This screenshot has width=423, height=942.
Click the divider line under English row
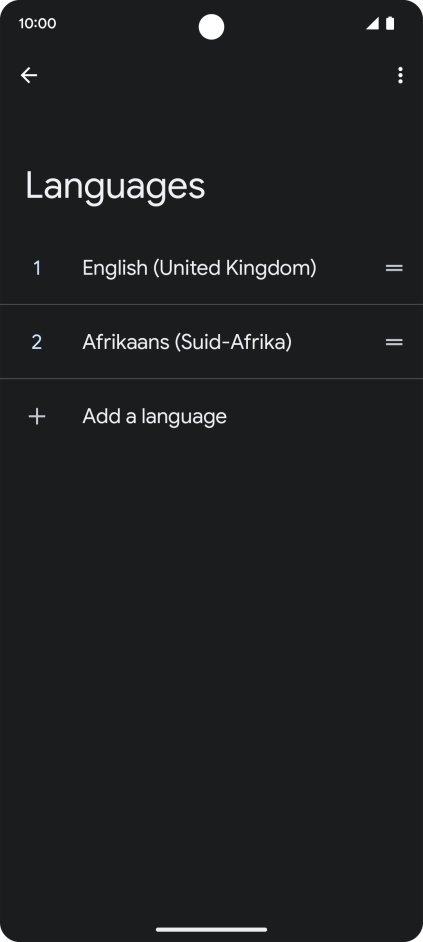[212, 305]
